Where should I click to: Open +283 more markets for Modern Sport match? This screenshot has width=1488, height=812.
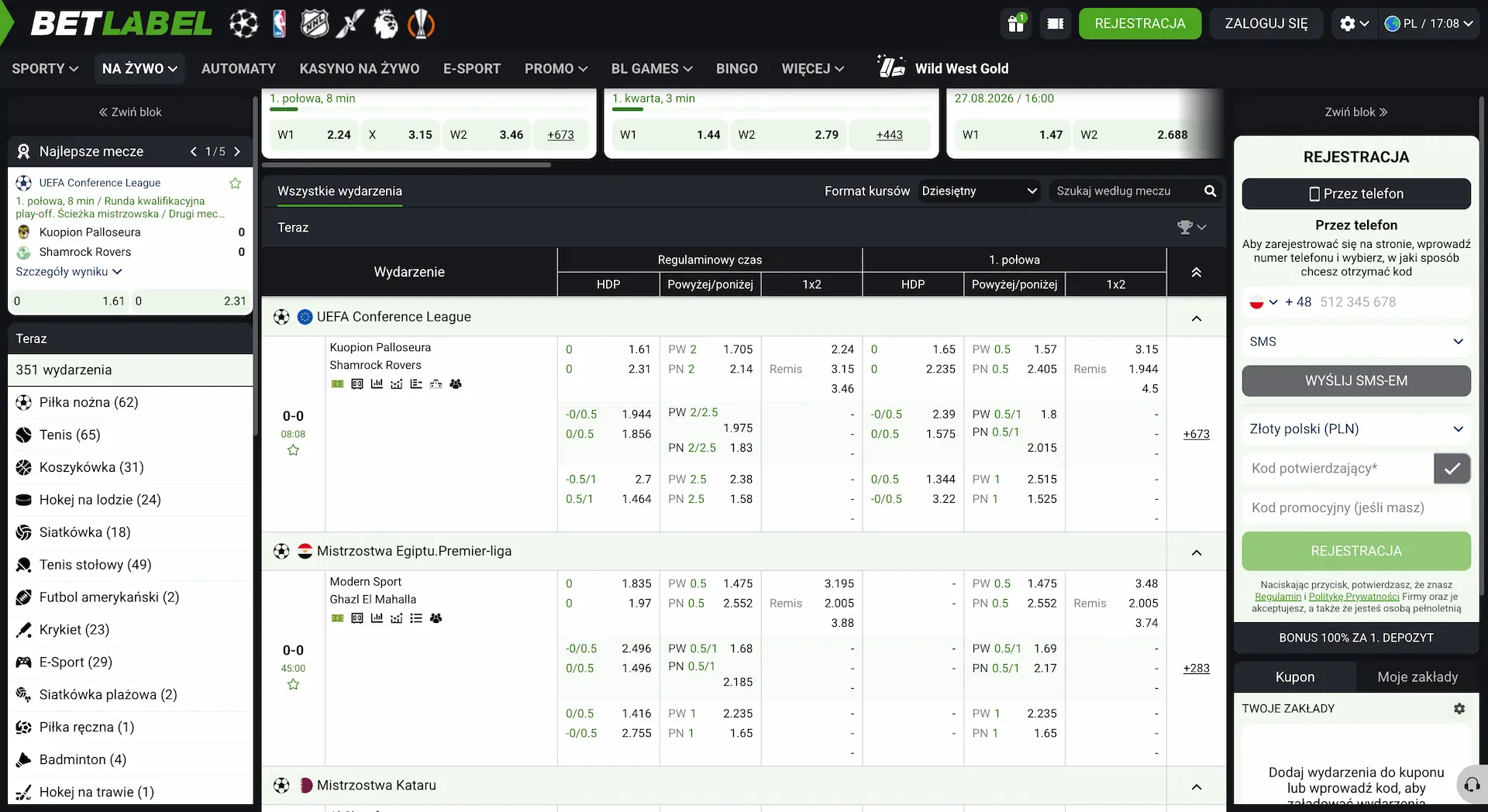[x=1196, y=668]
